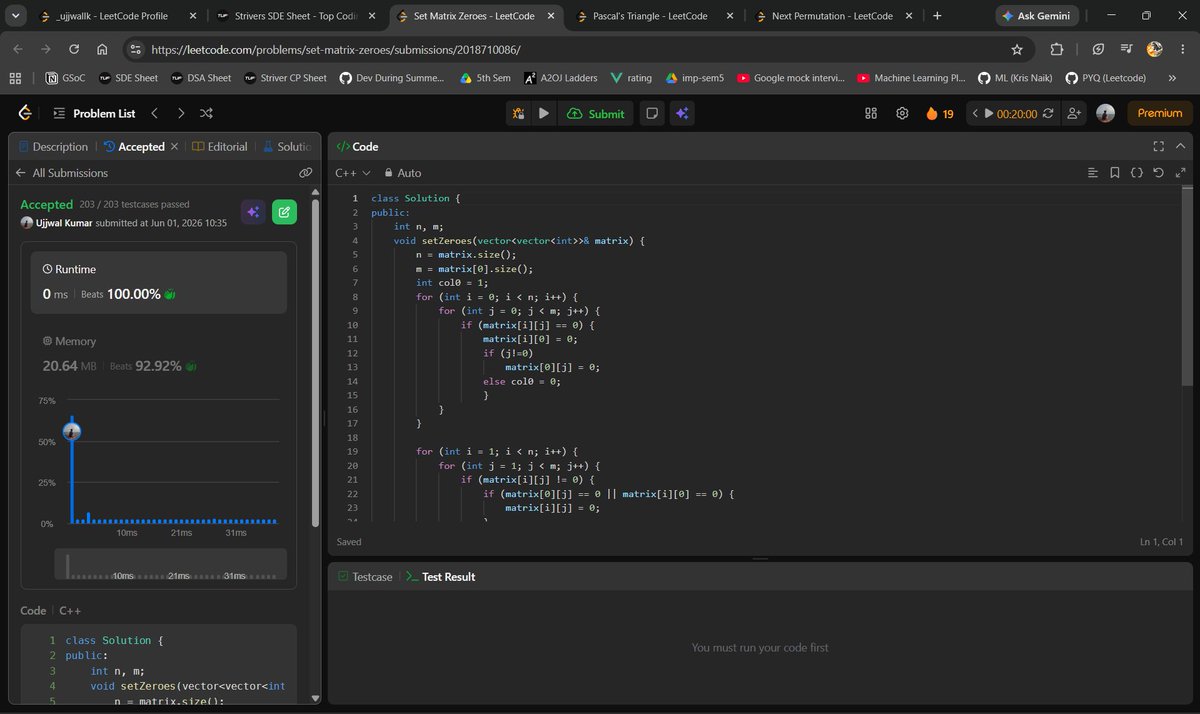The height and width of the screenshot is (714, 1200).
Task: Expand the editor with diagonal arrows icon
Action: 1180,173
